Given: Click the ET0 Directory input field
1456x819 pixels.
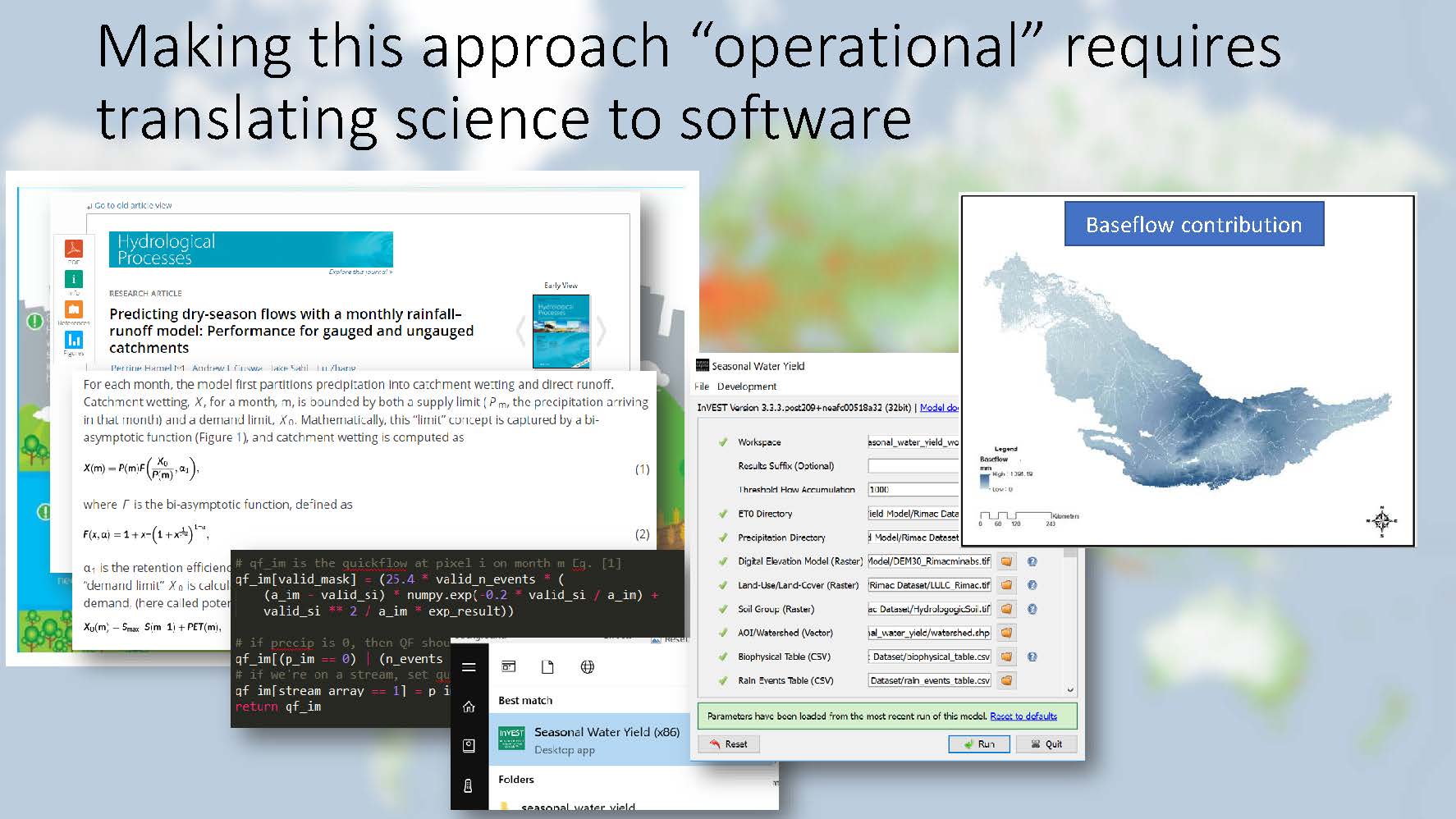Looking at the screenshot, I should pyautogui.click(x=913, y=514).
